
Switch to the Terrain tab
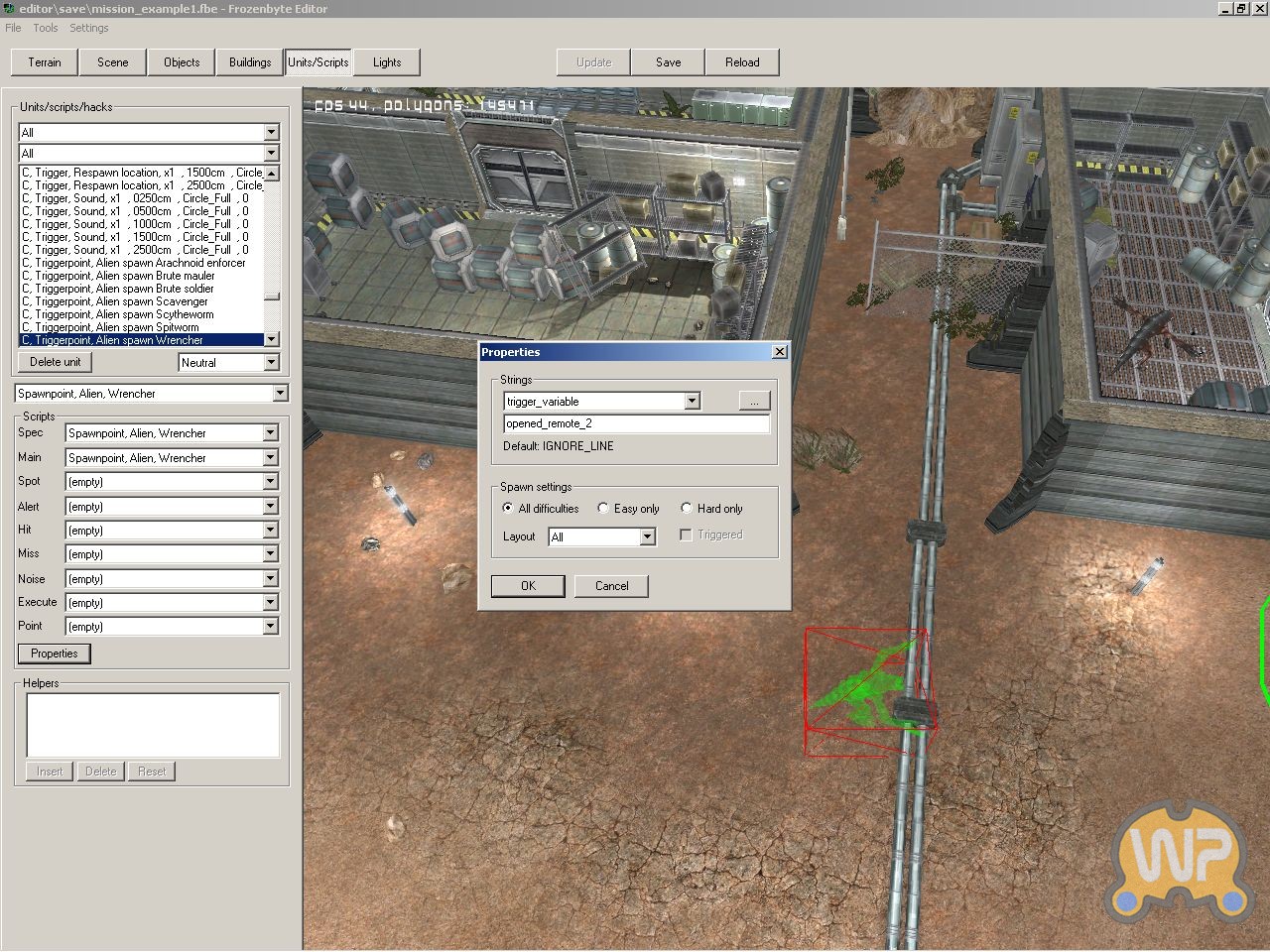[x=45, y=61]
